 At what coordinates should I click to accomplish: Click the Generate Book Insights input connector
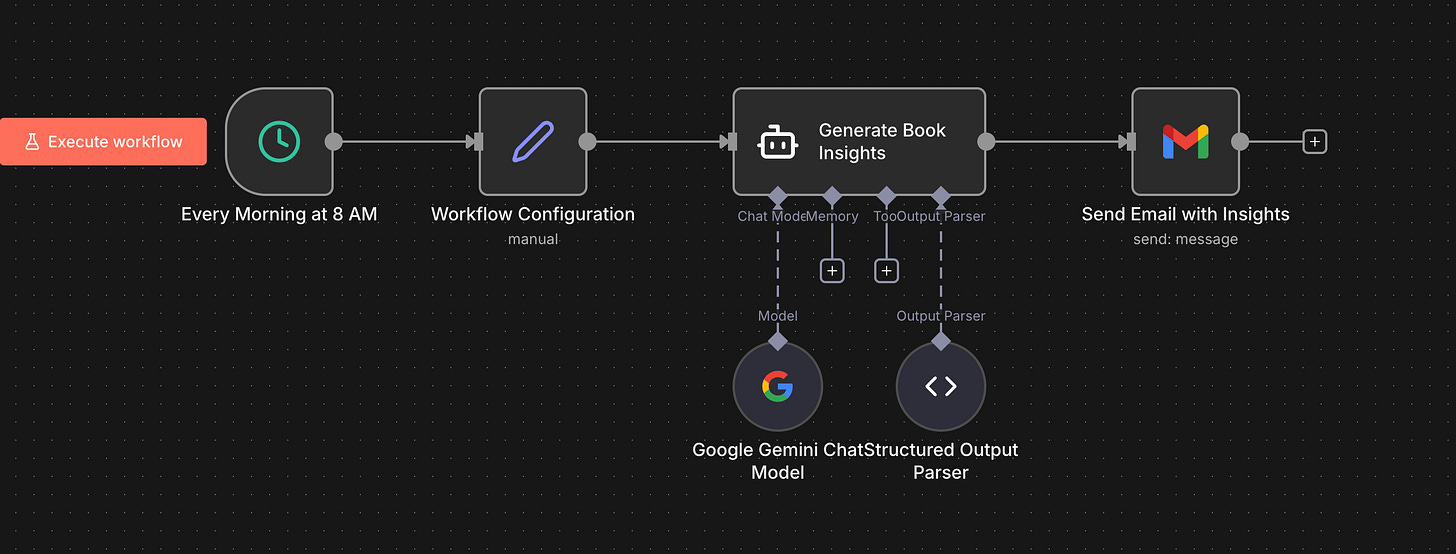tap(732, 142)
